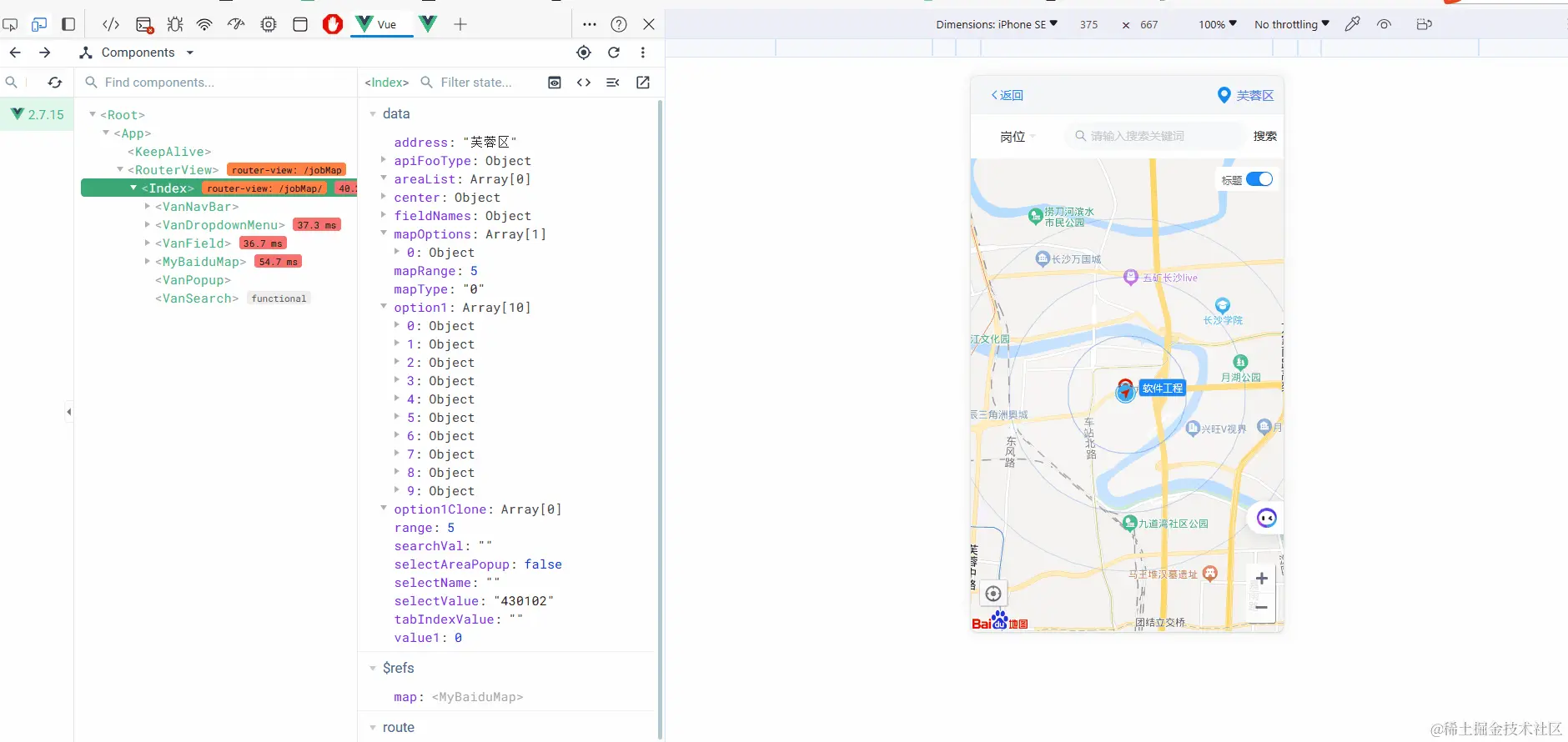The image size is (1568, 742).
Task: Open Vue devtools vertical dots menu
Action: 643,53
